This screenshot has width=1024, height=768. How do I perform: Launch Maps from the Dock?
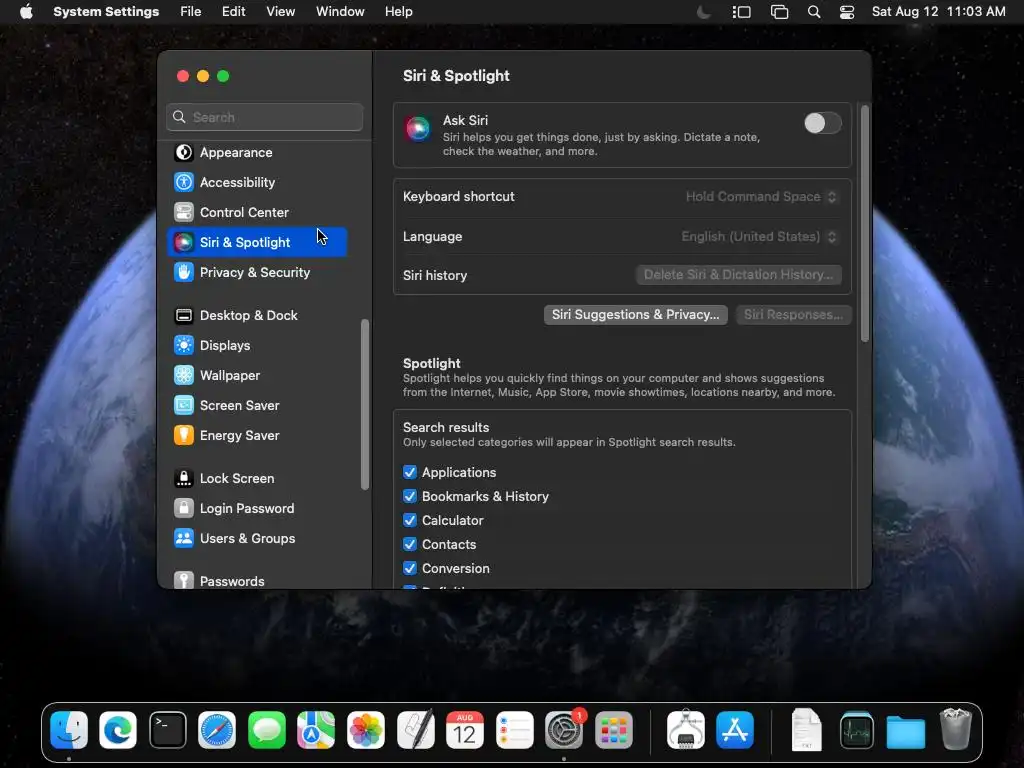(x=316, y=730)
